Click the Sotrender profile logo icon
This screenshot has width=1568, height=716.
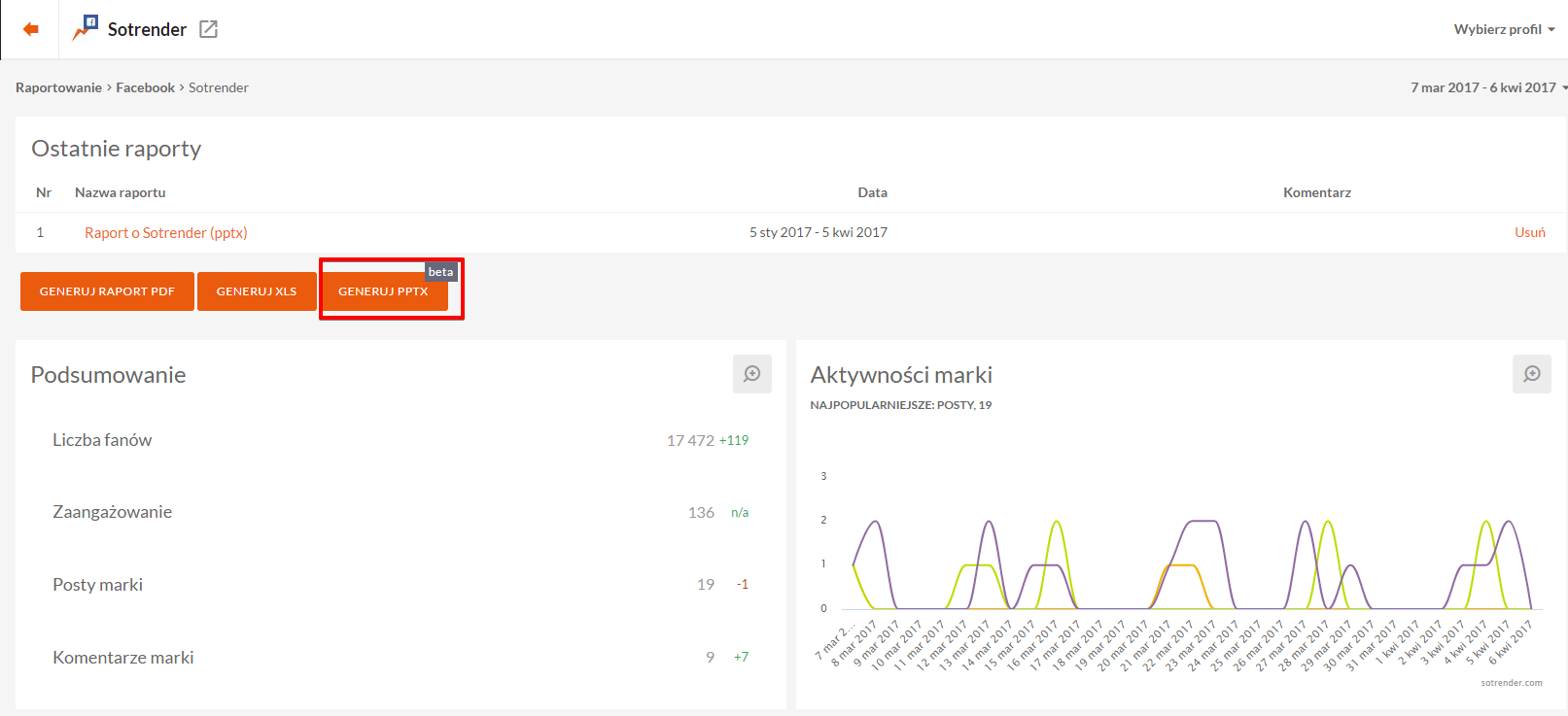86,28
